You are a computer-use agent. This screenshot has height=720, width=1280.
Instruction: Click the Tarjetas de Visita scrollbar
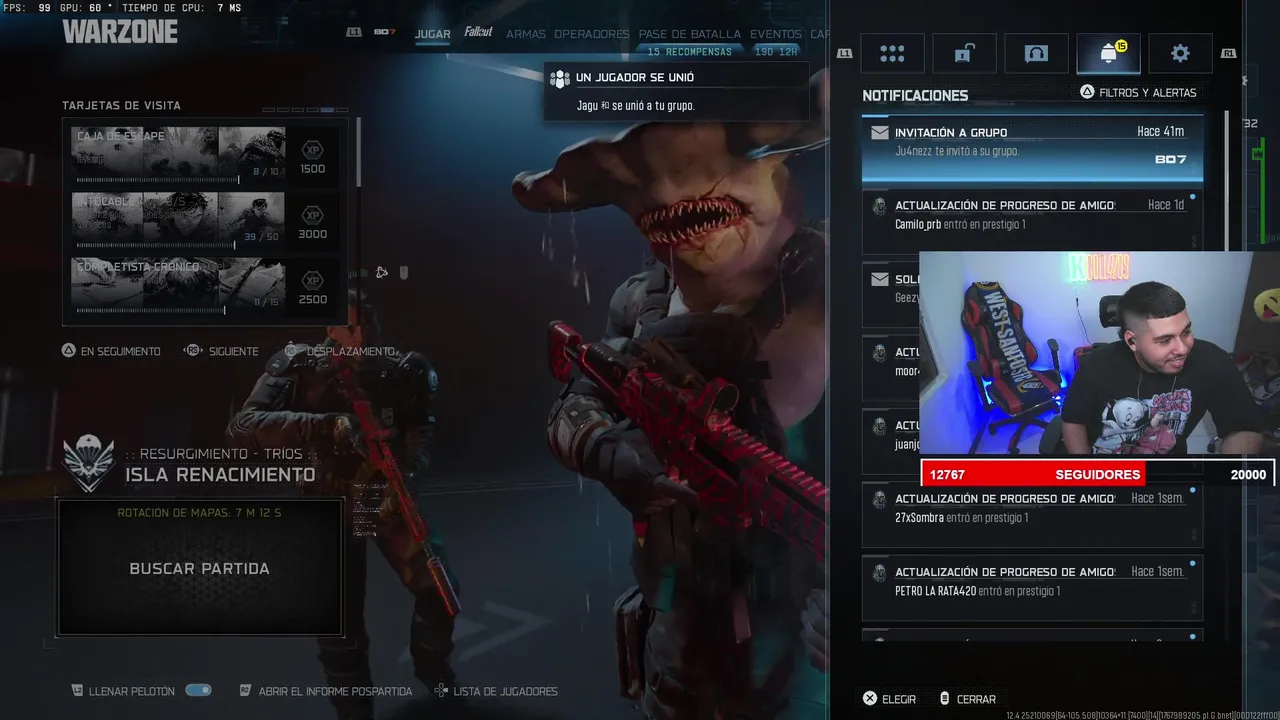(x=358, y=152)
